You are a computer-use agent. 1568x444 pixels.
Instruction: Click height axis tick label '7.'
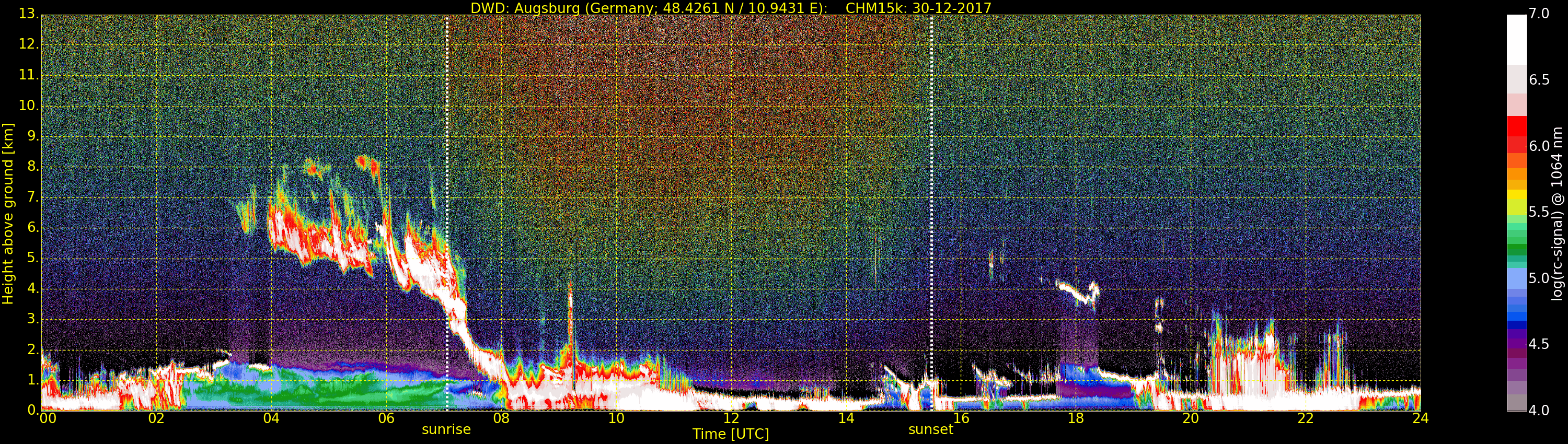click(33, 197)
